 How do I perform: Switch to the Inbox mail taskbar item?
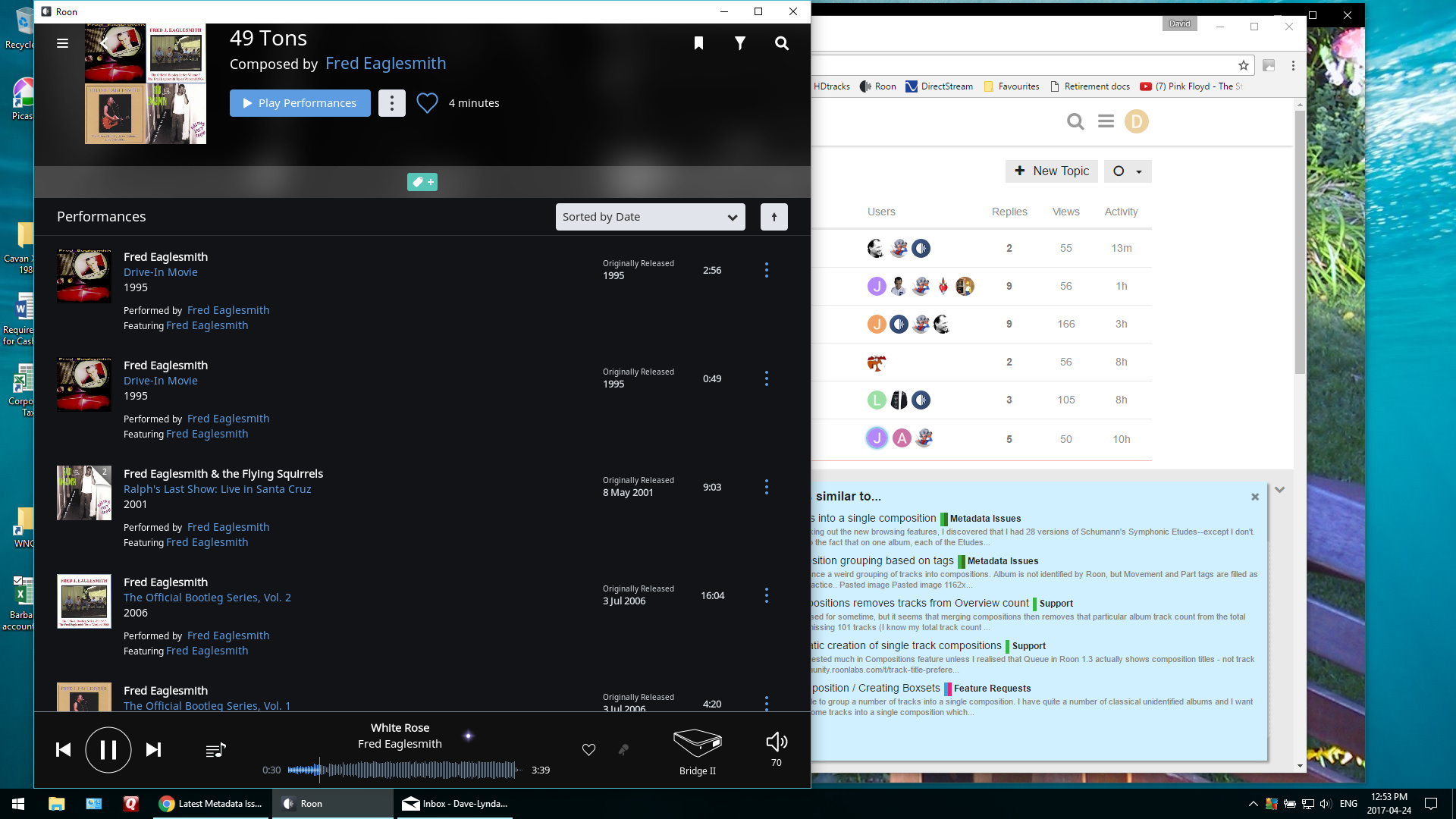click(455, 804)
